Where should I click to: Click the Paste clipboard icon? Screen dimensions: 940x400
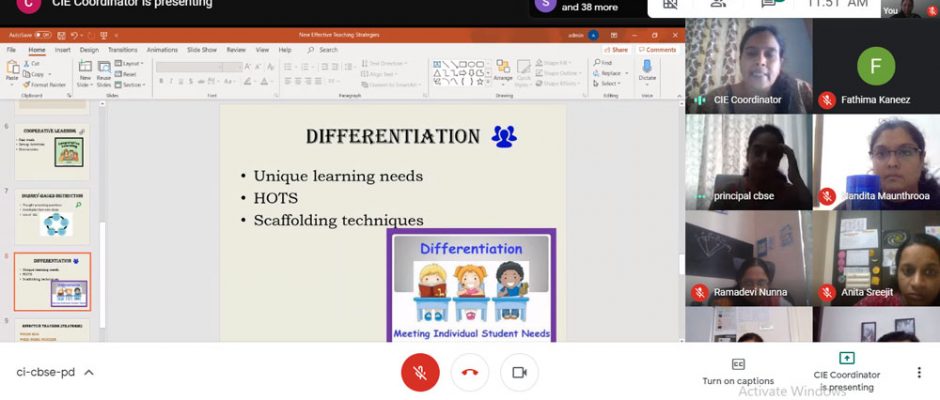pyautogui.click(x=12, y=67)
